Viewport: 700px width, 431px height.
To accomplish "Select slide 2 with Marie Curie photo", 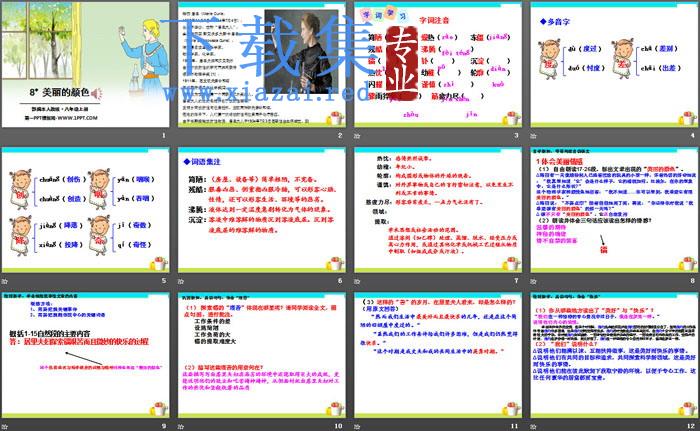I will click(x=262, y=64).
